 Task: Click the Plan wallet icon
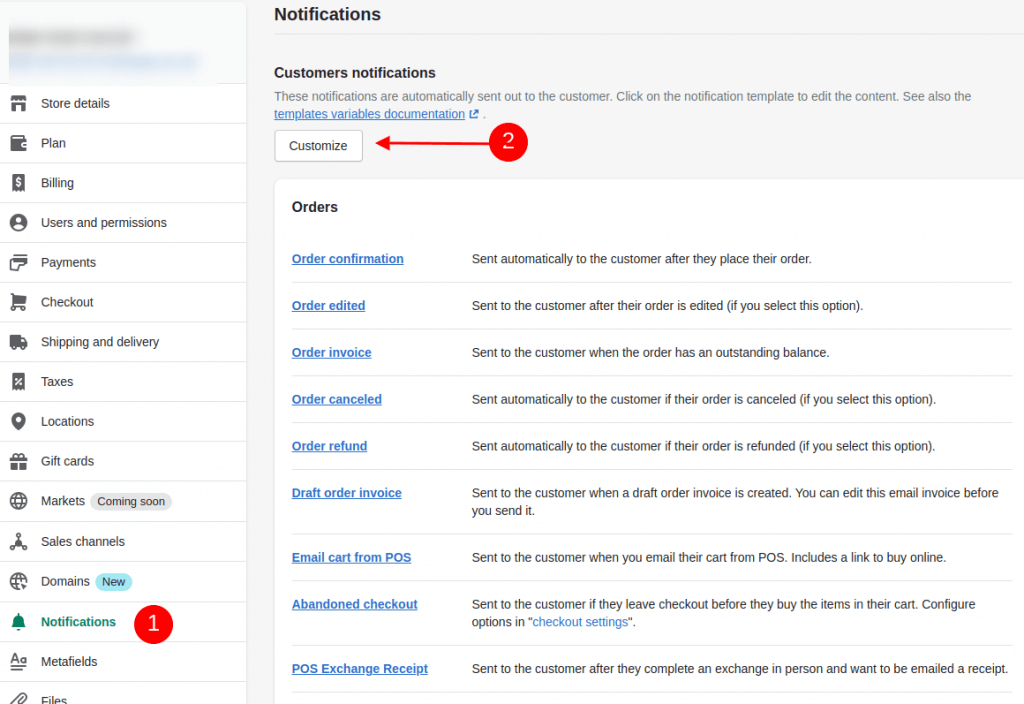click(x=18, y=143)
